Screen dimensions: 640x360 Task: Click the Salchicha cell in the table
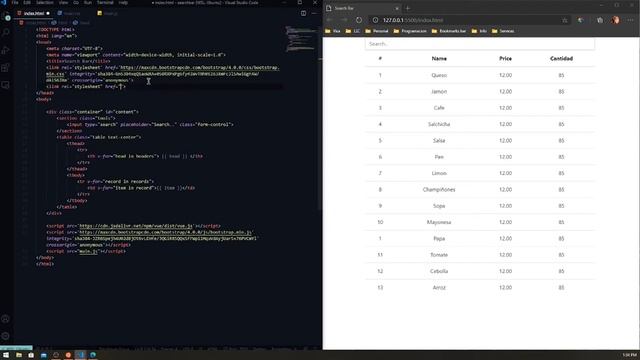(x=439, y=124)
